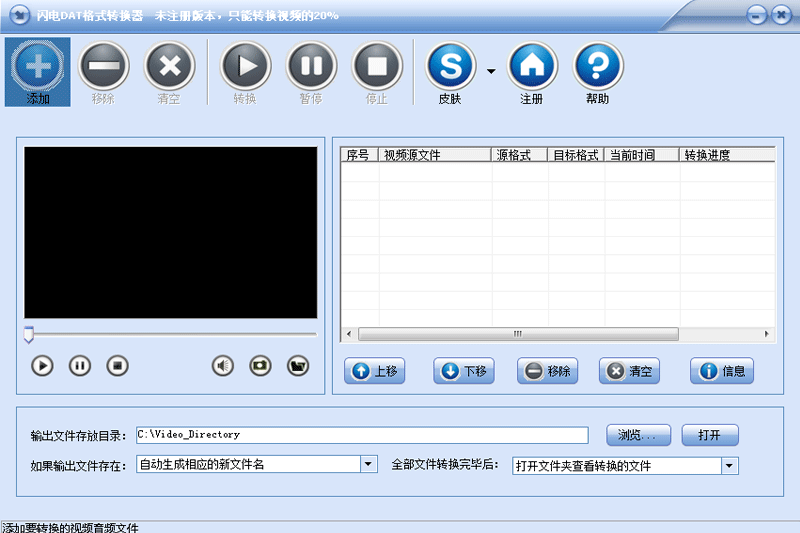
Task: Click the 上移 move up button
Action: [x=374, y=371]
